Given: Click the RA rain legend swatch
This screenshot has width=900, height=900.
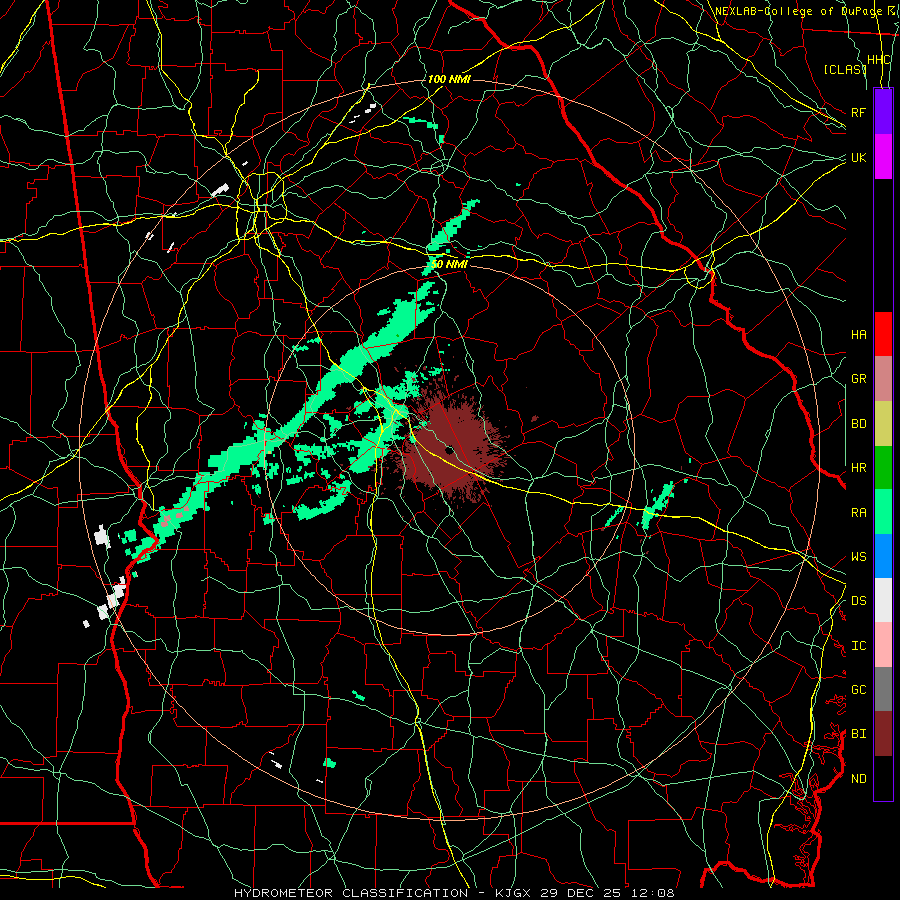Looking at the screenshot, I should click(x=883, y=512).
